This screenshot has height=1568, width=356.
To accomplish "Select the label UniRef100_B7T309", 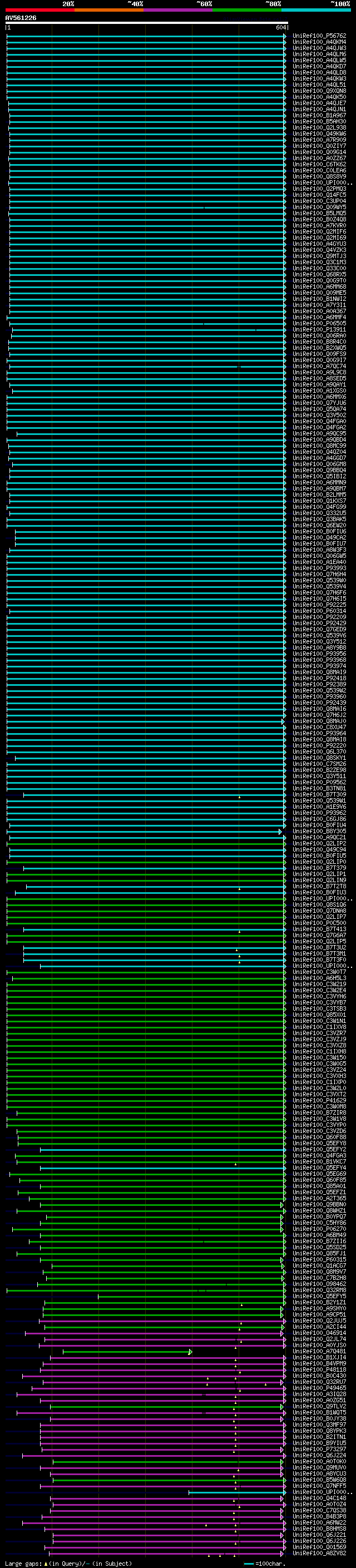I will [319, 794].
